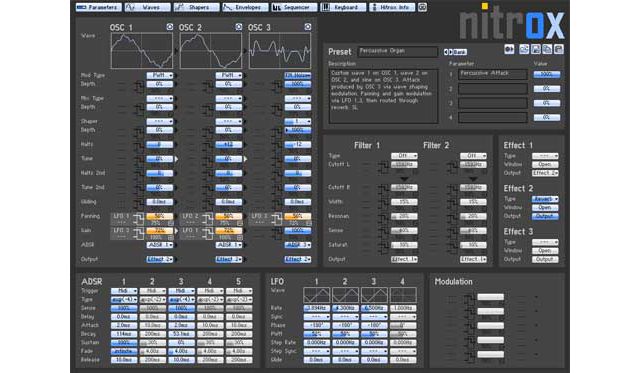Toggle the OSC 3 power icon
This screenshot has height=373, width=640.
point(308,27)
